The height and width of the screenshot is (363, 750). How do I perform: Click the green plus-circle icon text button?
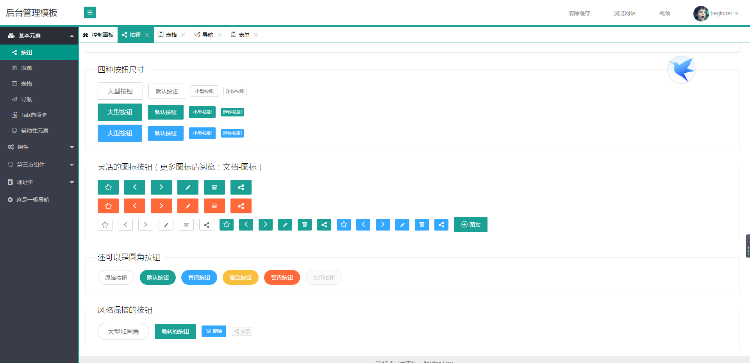[471, 224]
